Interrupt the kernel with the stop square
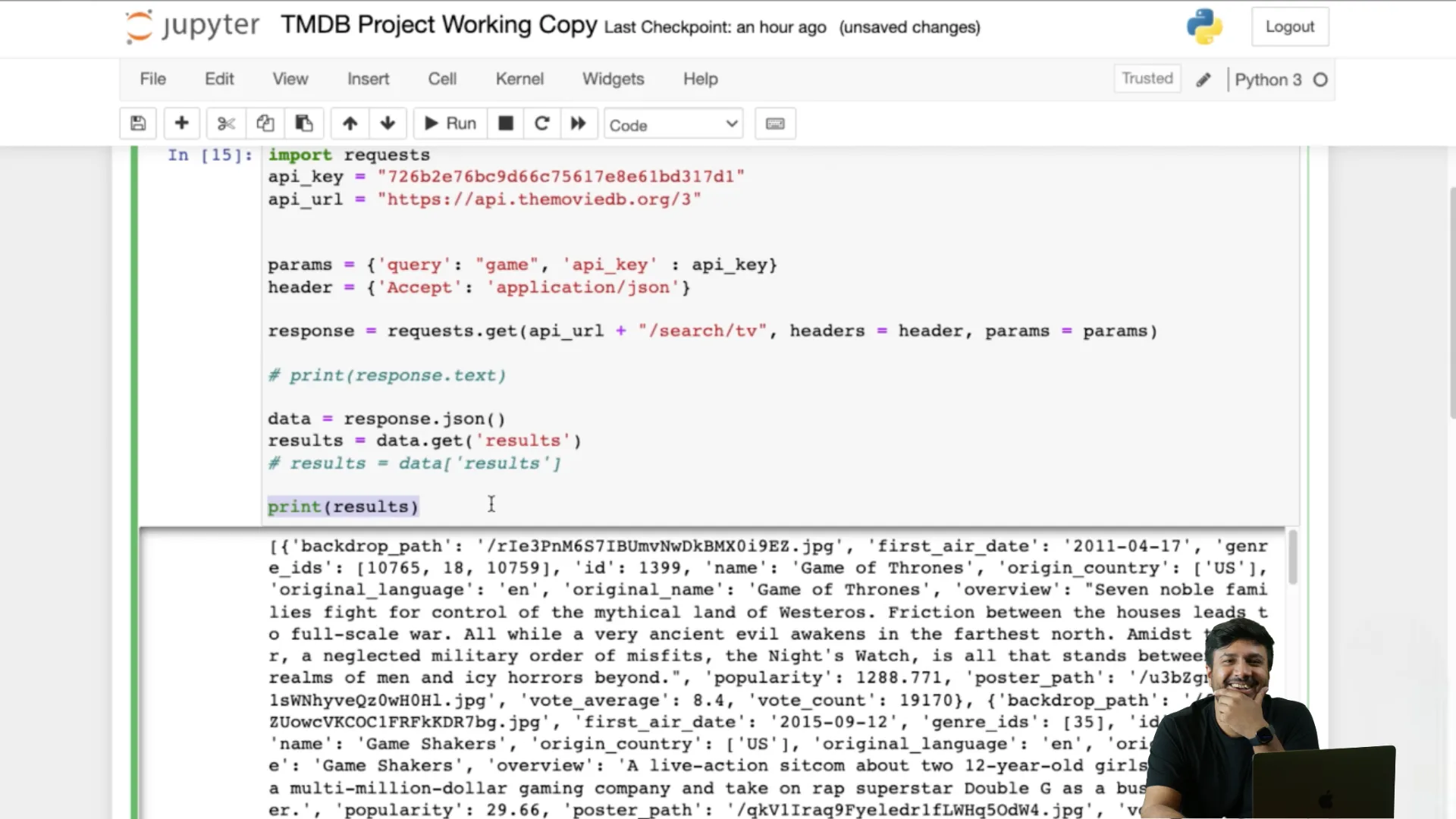This screenshot has height=819, width=1456. [x=506, y=124]
